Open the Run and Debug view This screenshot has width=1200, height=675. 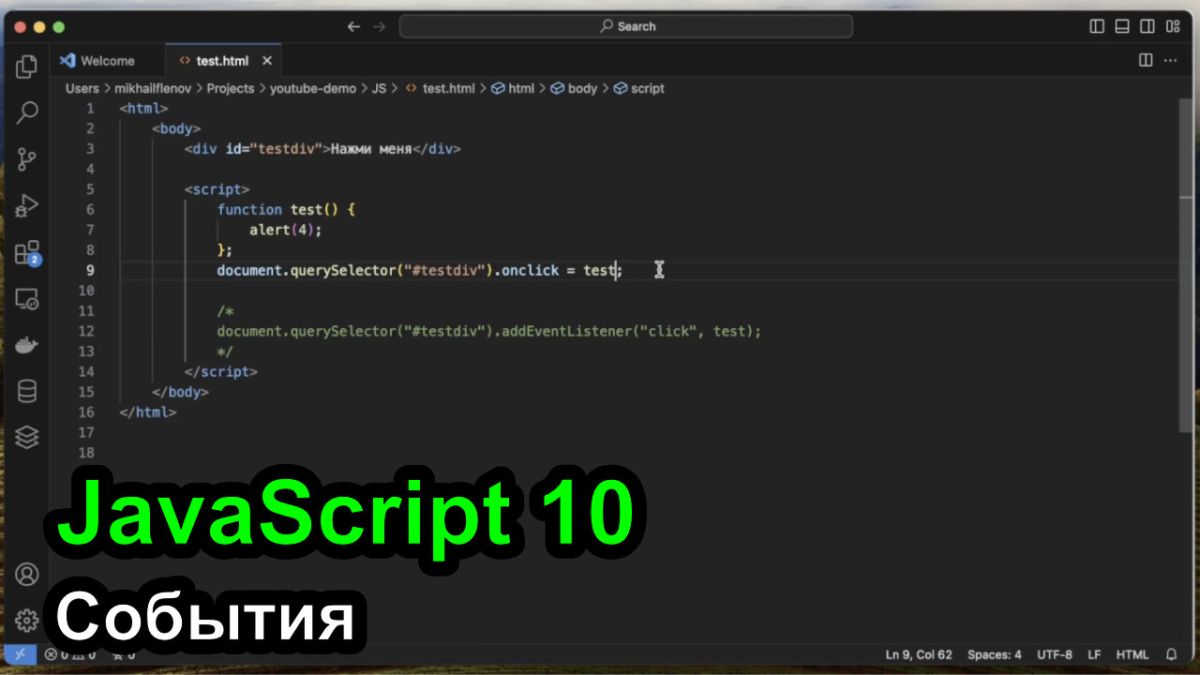[27, 205]
